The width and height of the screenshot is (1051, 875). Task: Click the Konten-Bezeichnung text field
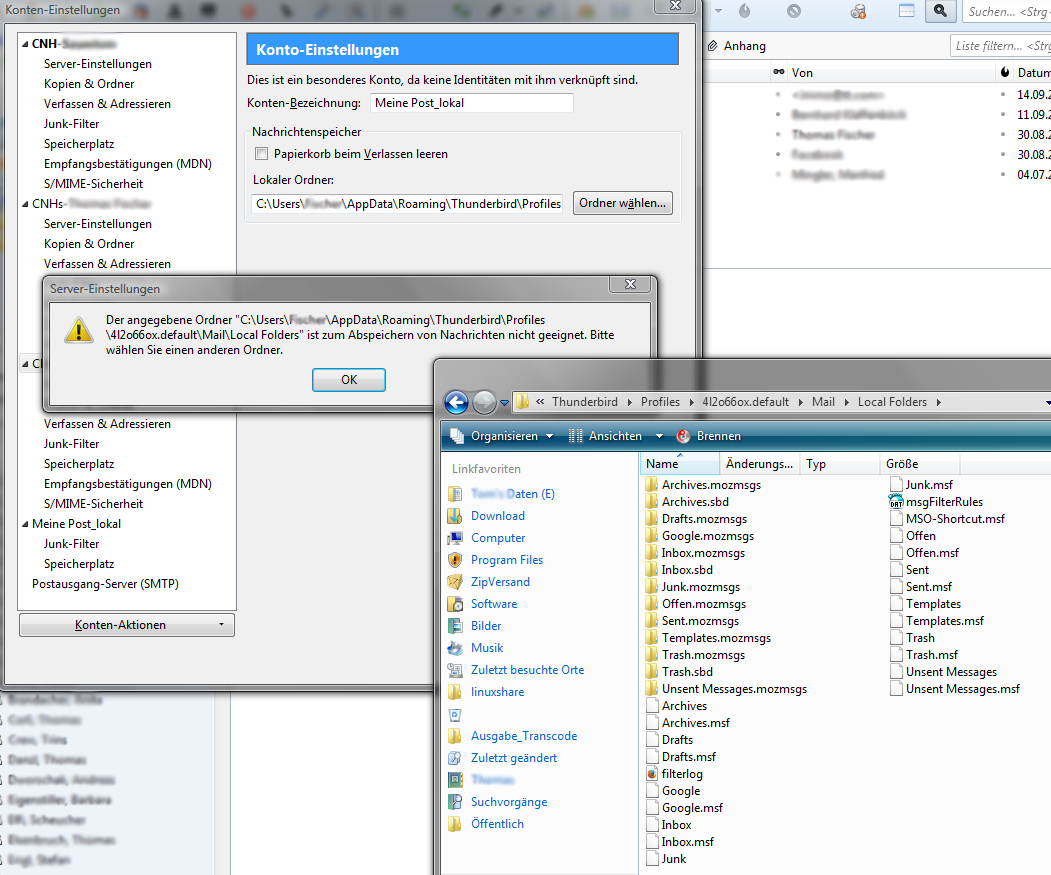[471, 103]
